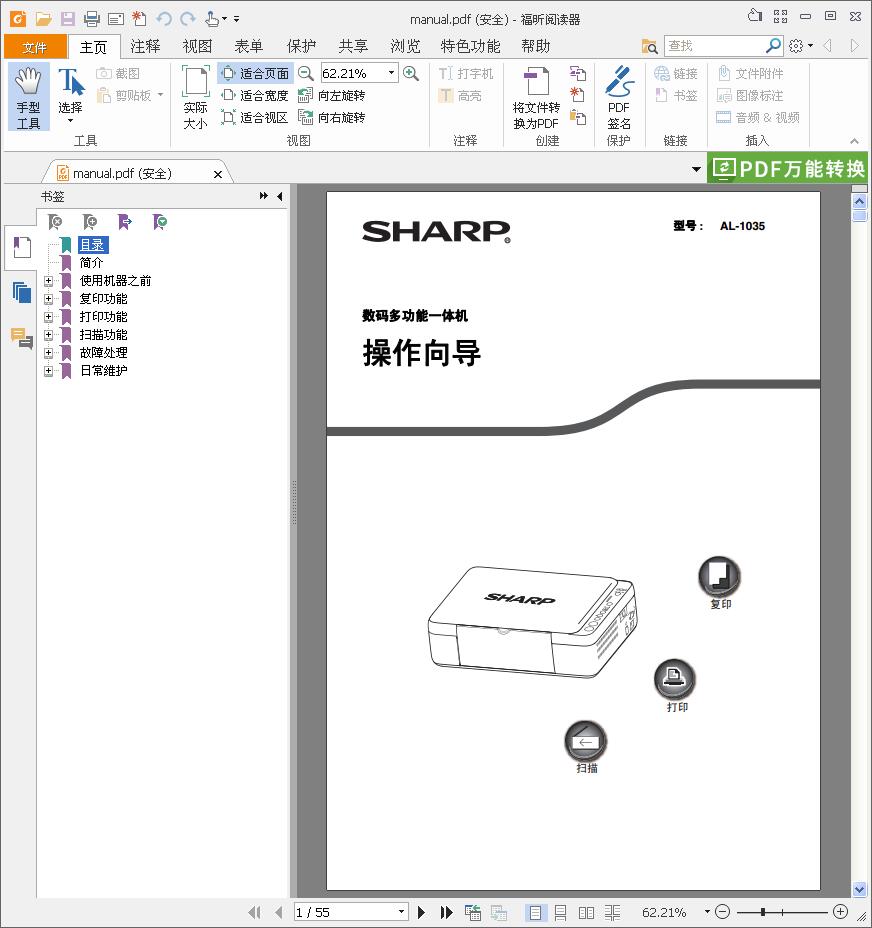Click the Print icon in quick toolbar
The height and width of the screenshot is (928, 872).
(92, 19)
